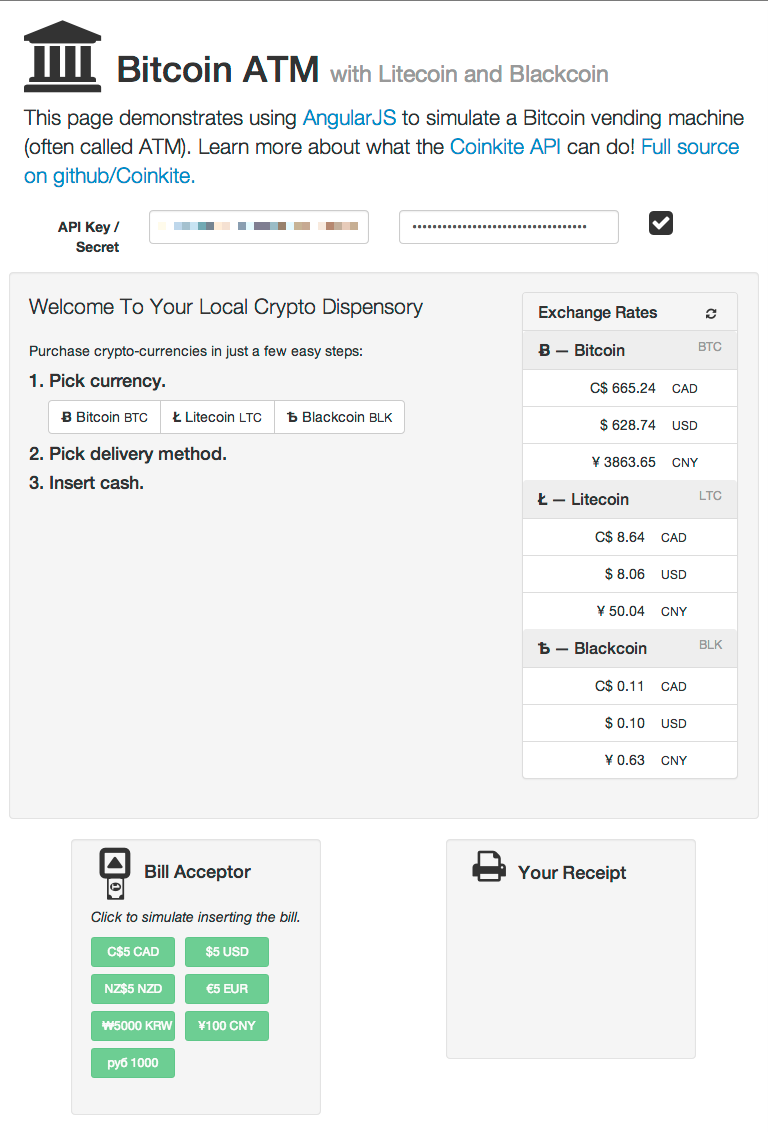Refresh the exchange rates

click(711, 313)
